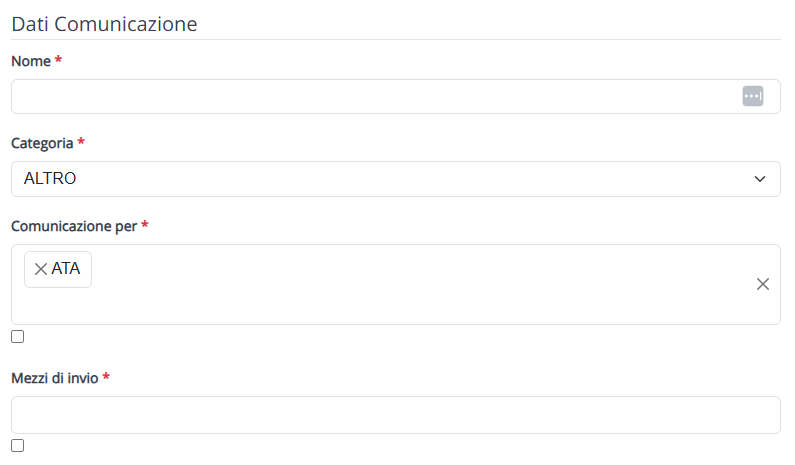Image resolution: width=795 pixels, height=465 pixels.
Task: Open the Categoria dropdown showing ALTRO
Action: point(395,179)
